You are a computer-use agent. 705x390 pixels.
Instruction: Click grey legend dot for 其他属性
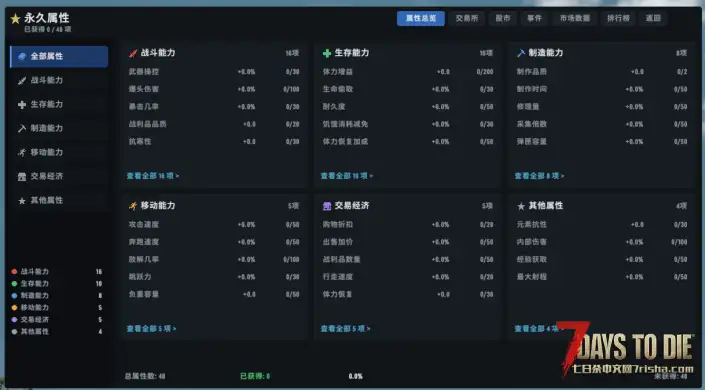tap(14, 332)
